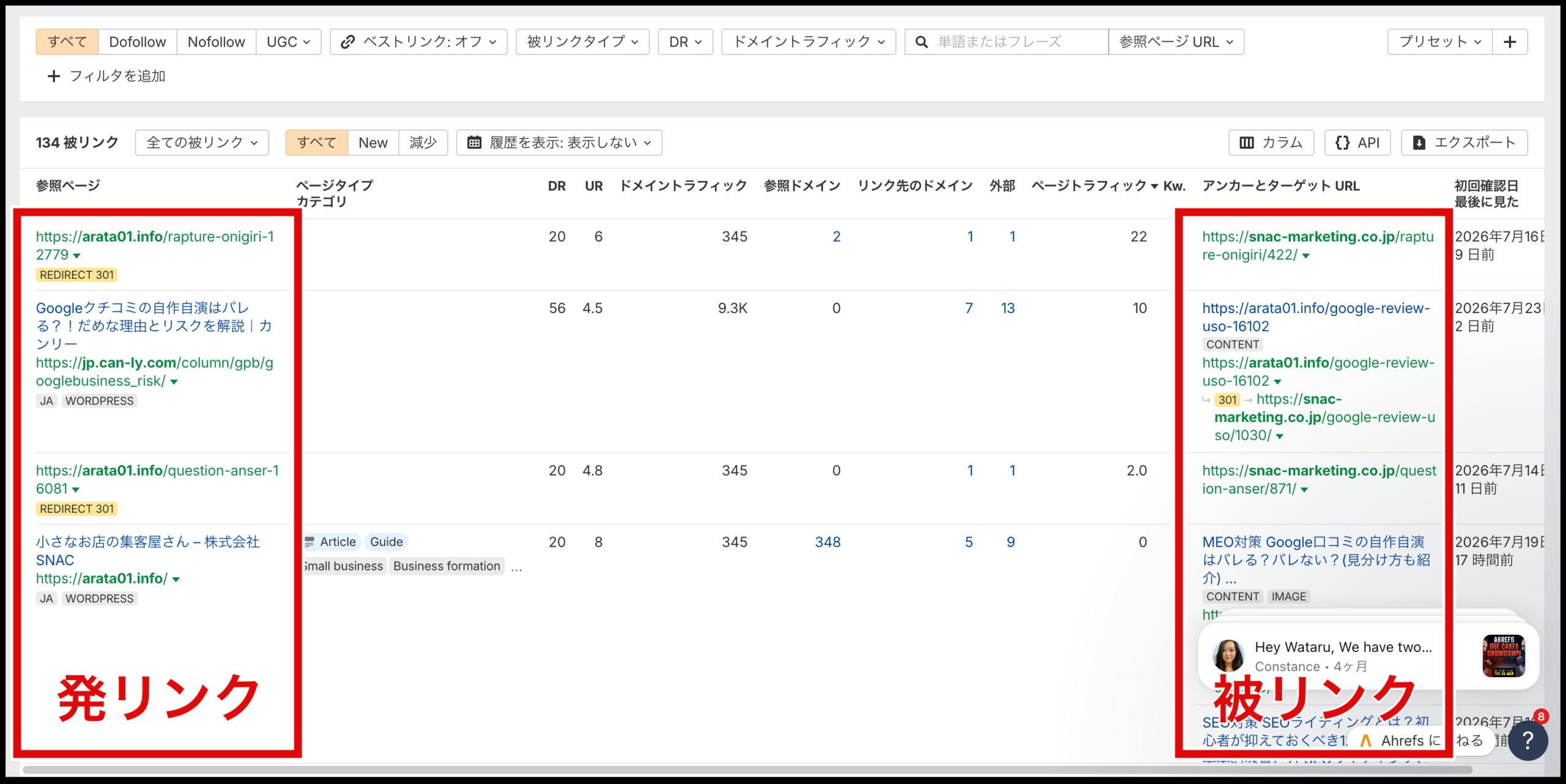1566x784 pixels.
Task: Click the Guide page type tag
Action: [386, 542]
